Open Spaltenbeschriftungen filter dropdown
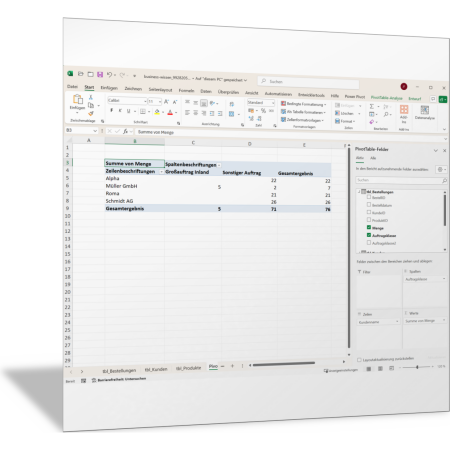 tap(219, 165)
